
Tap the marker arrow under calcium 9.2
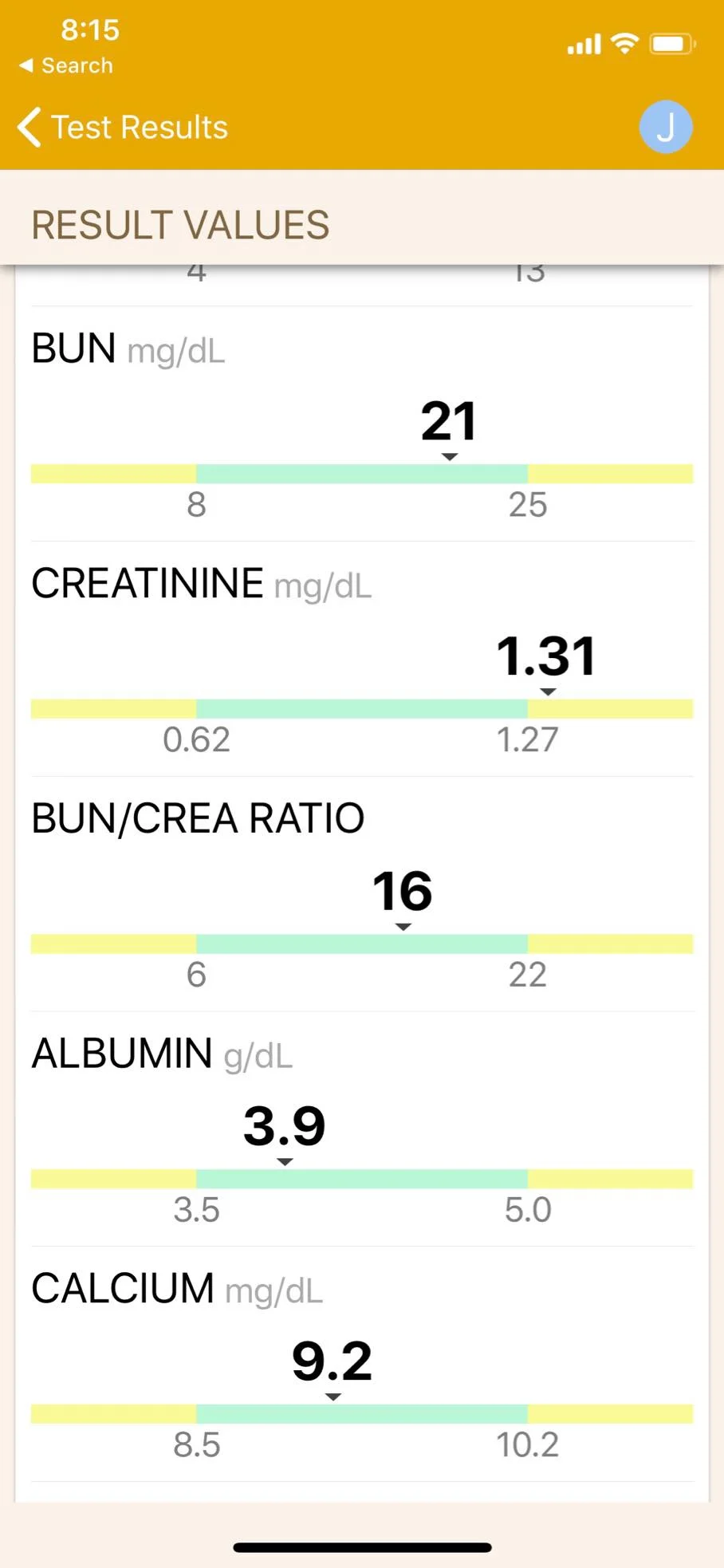click(333, 1397)
